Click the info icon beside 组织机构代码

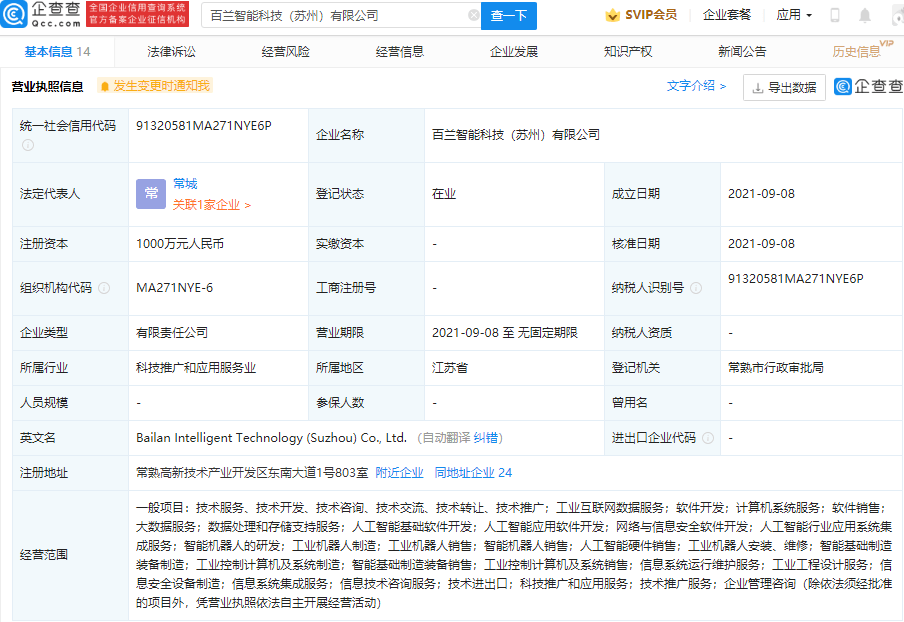[104, 288]
